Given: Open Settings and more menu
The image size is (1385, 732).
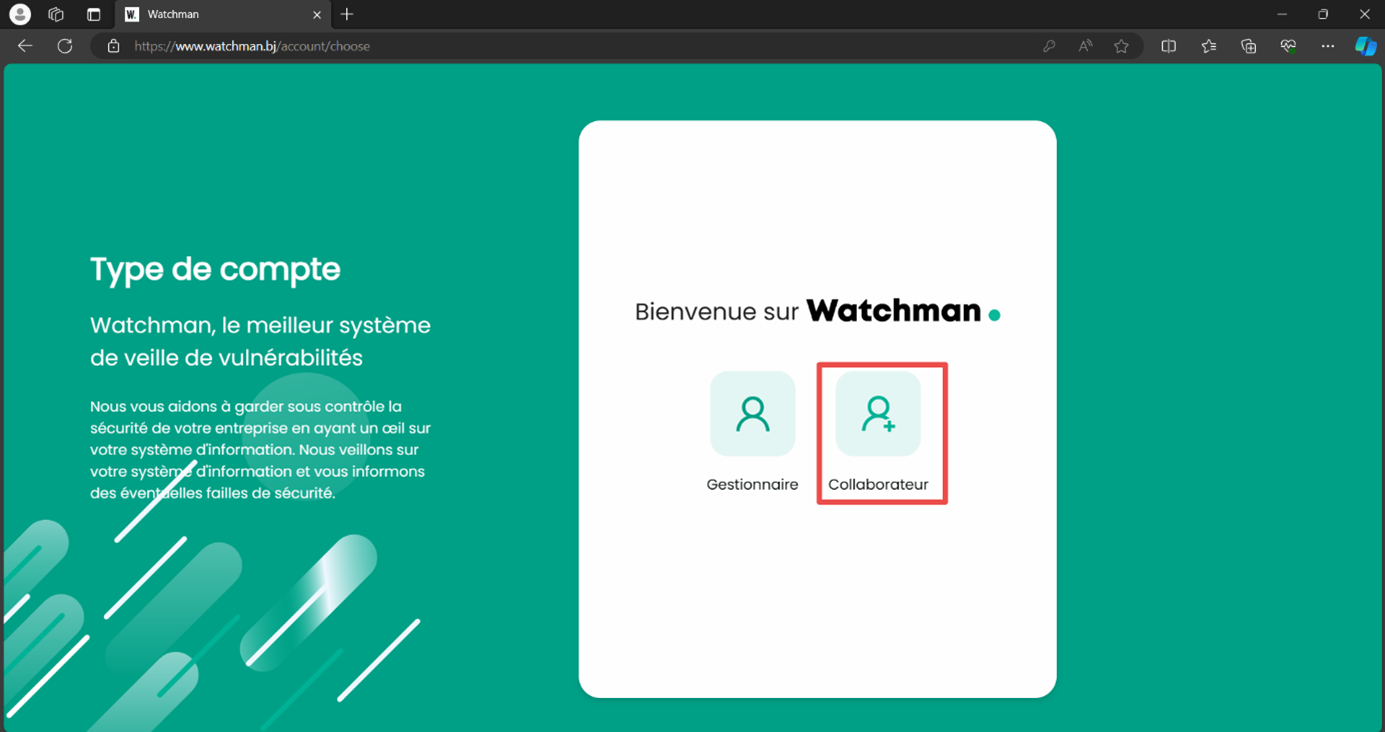Looking at the screenshot, I should click(1328, 46).
